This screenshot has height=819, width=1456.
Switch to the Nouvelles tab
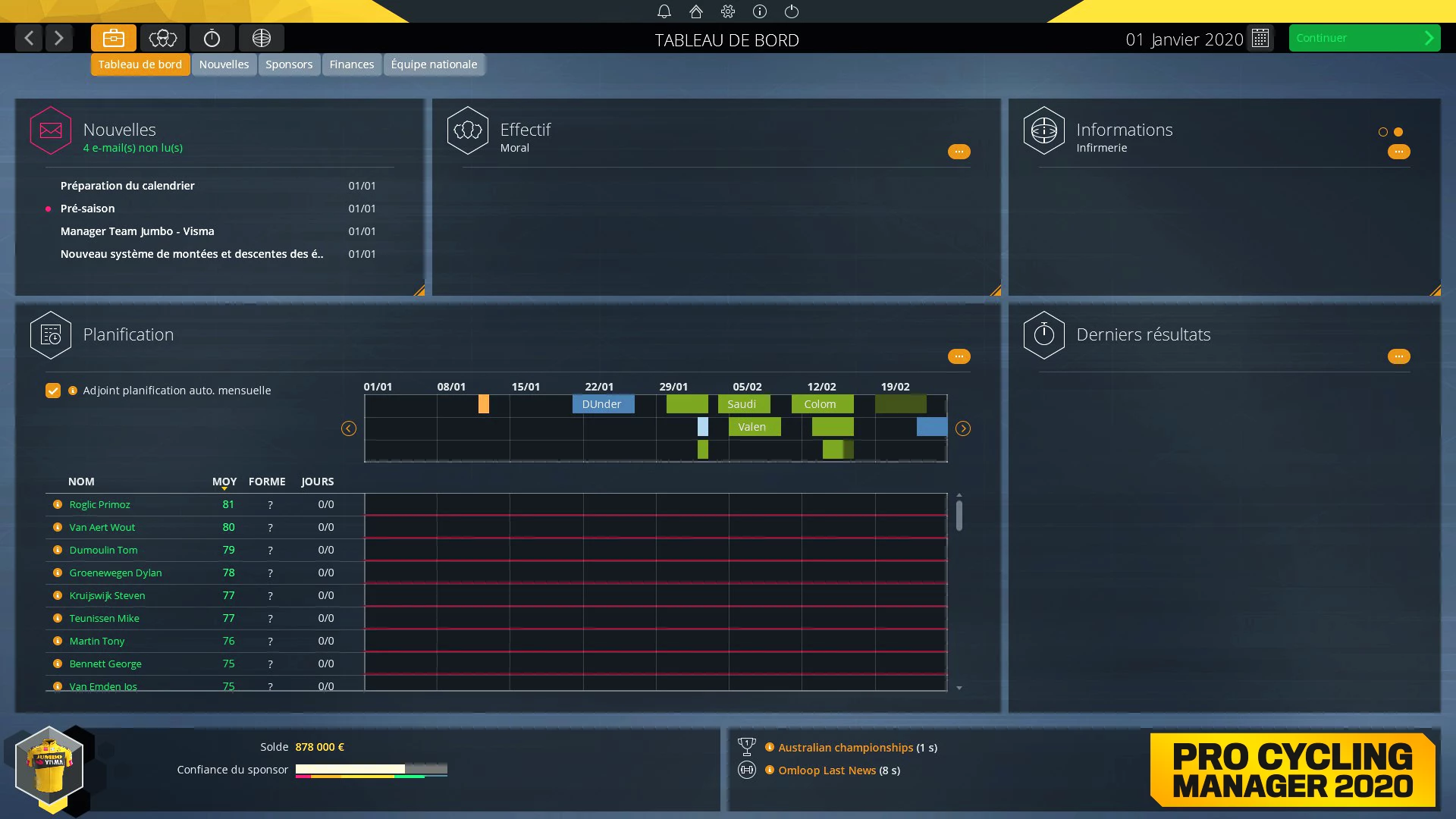(224, 64)
